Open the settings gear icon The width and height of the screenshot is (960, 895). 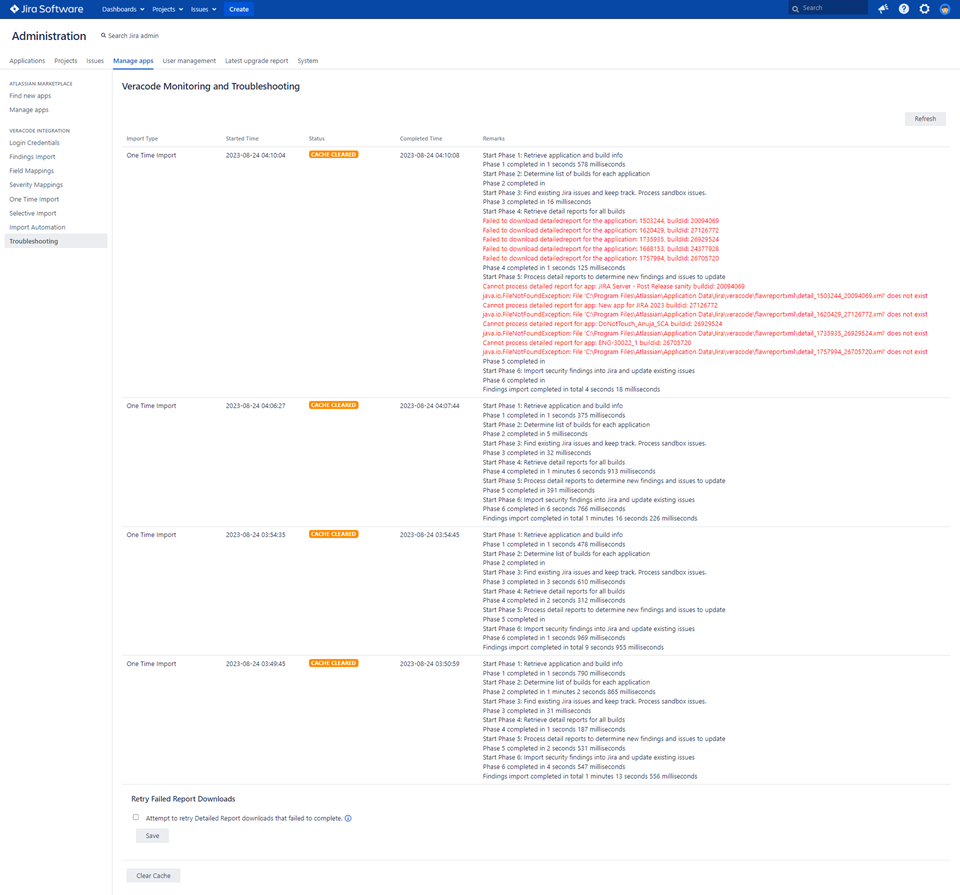924,9
